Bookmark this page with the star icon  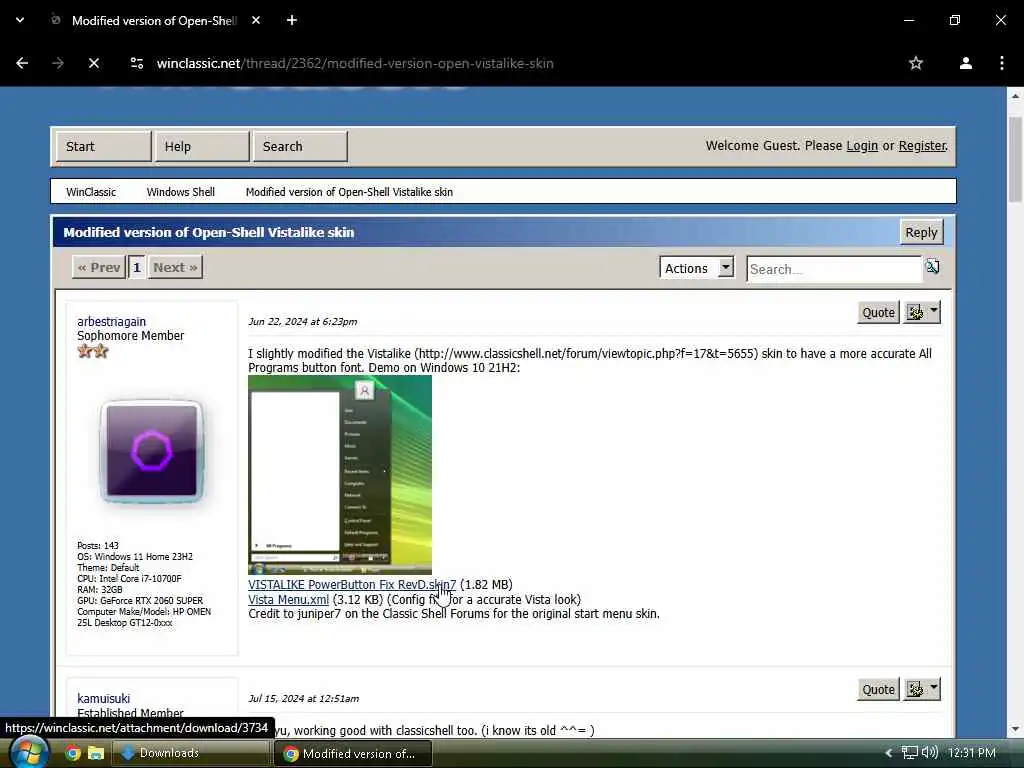click(x=916, y=63)
